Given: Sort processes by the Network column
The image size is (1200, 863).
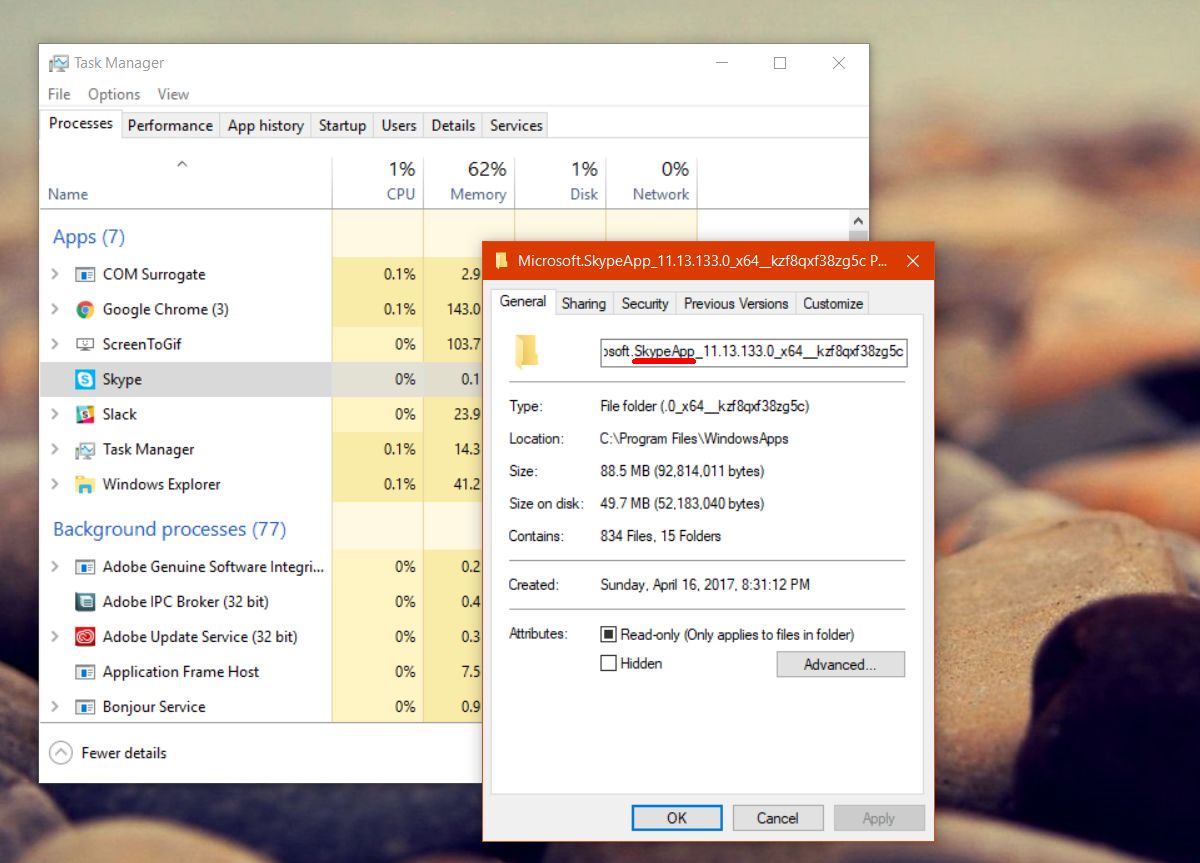Looking at the screenshot, I should (651, 181).
